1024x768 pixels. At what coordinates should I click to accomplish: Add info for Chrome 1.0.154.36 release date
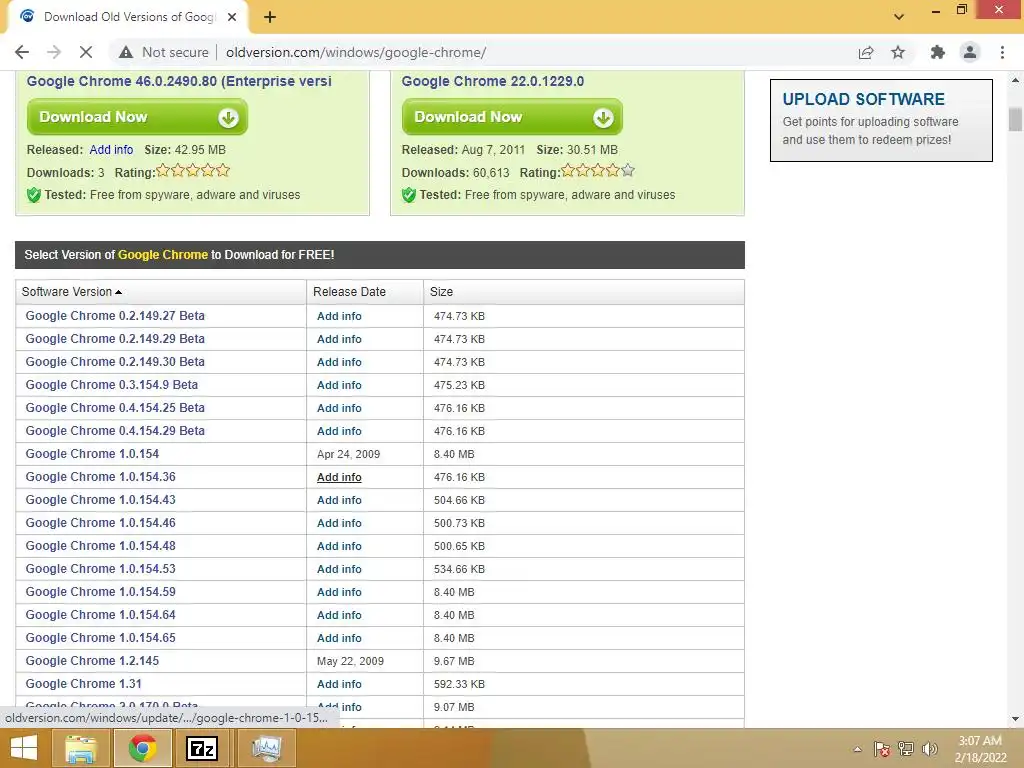339,477
